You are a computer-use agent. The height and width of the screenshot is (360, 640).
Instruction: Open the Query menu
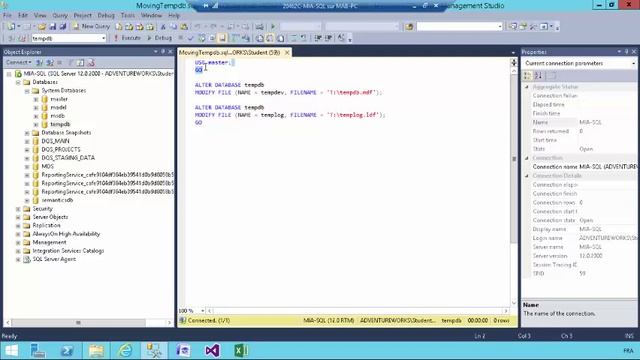[x=60, y=16]
